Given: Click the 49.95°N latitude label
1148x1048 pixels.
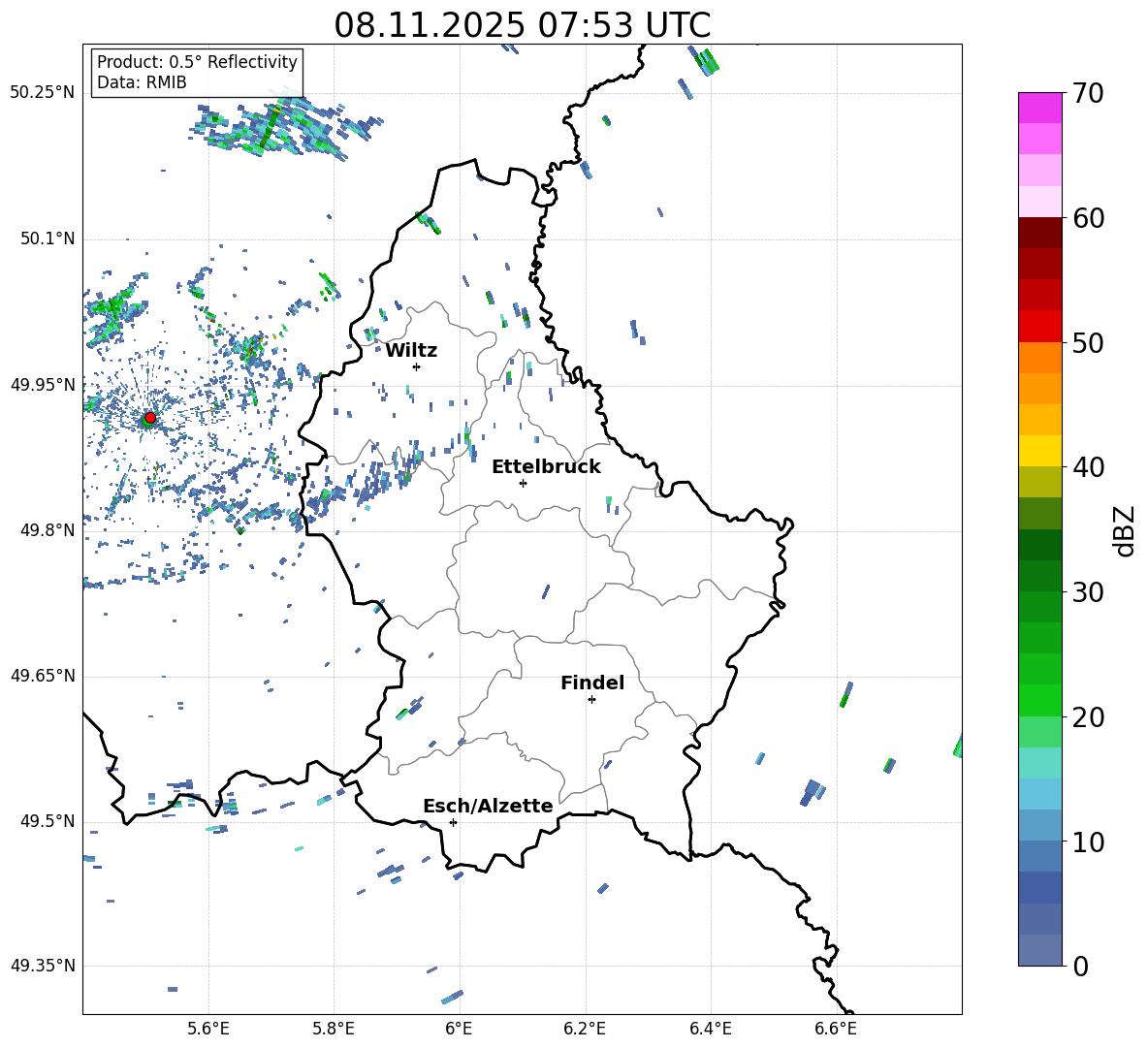Looking at the screenshot, I should (x=43, y=384).
